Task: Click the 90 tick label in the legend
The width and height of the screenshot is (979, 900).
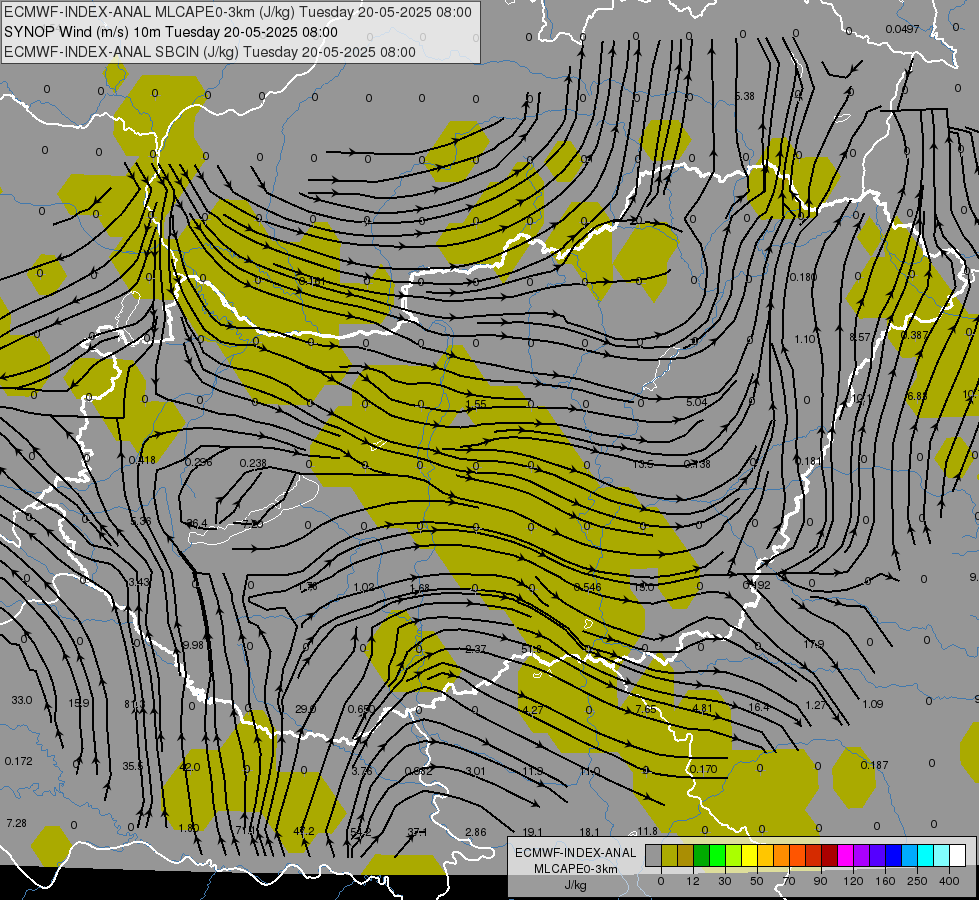Action: 820,881
